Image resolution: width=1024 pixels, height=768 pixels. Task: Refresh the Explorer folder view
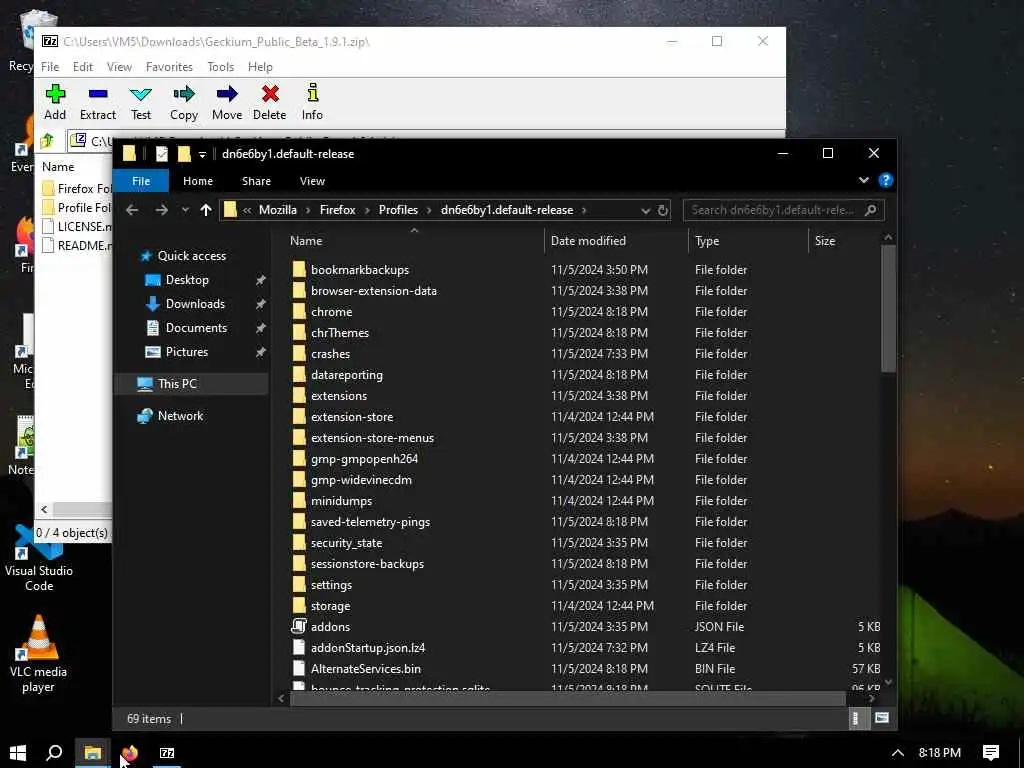tap(662, 210)
